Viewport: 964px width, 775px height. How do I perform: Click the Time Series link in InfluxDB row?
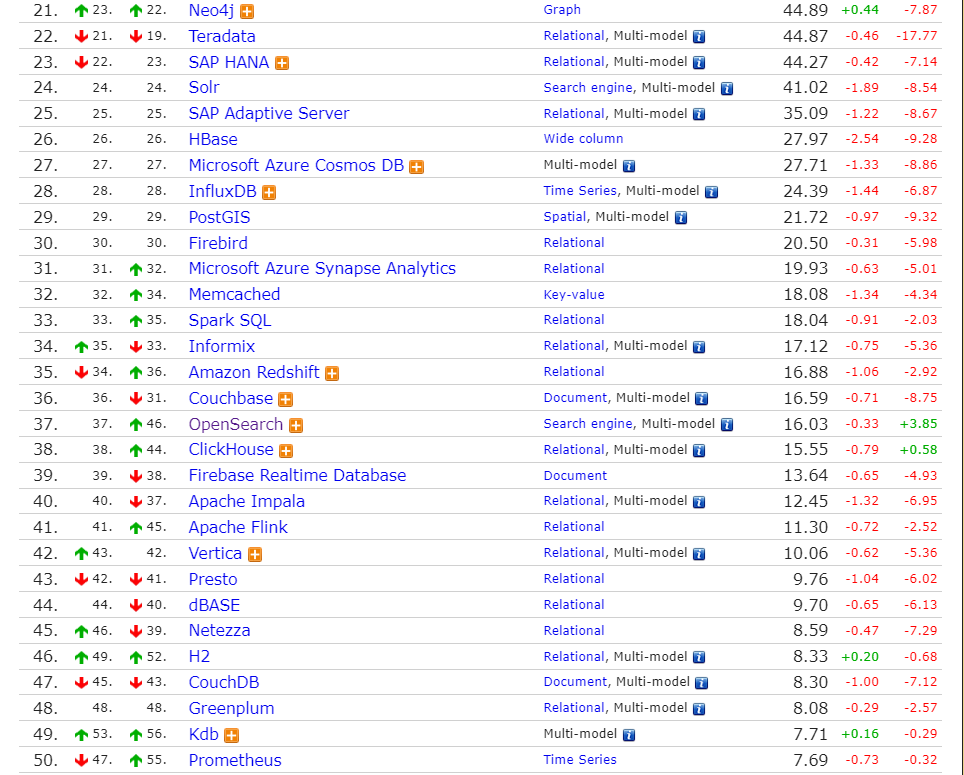(580, 191)
